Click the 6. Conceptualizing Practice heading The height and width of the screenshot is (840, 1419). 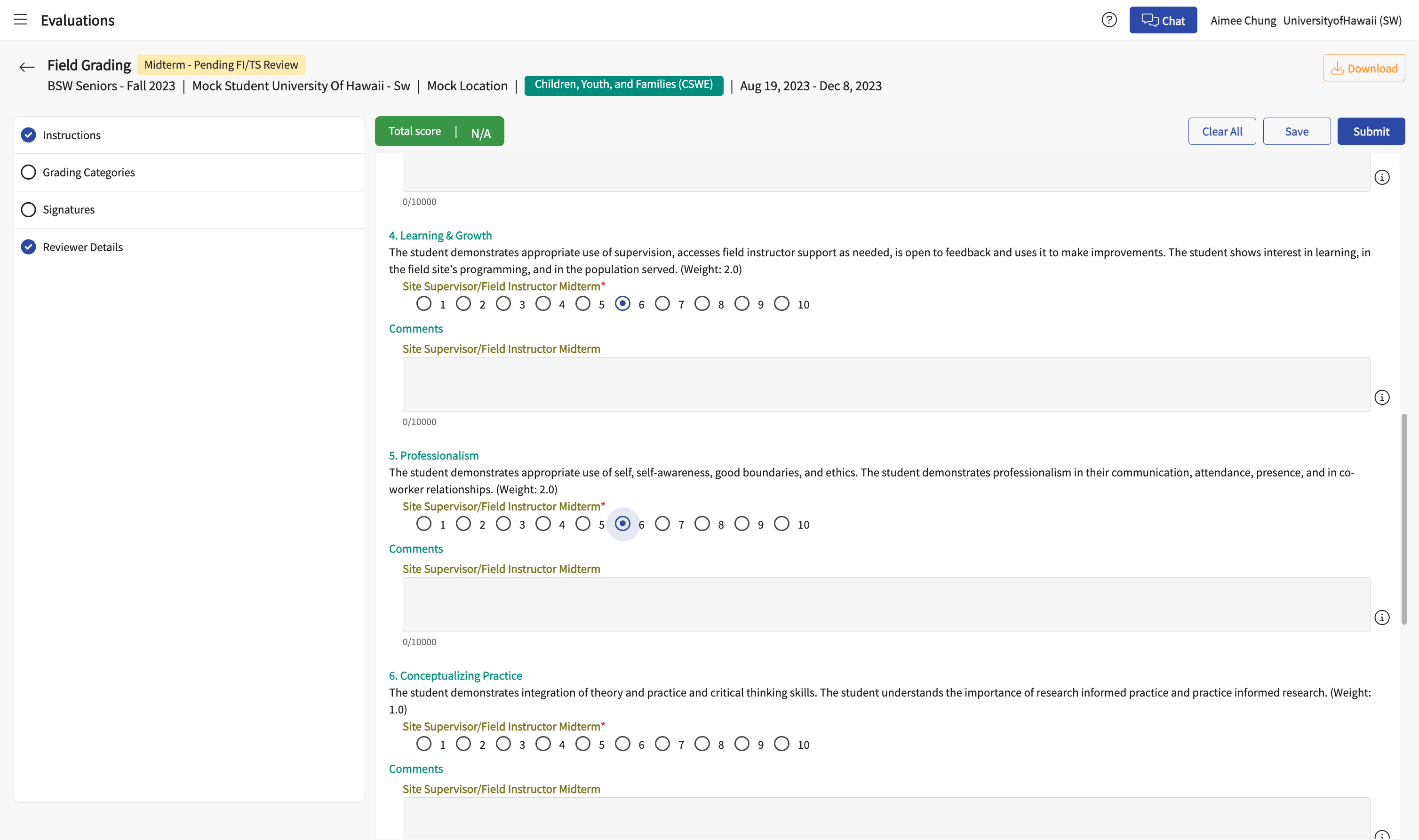(455, 676)
